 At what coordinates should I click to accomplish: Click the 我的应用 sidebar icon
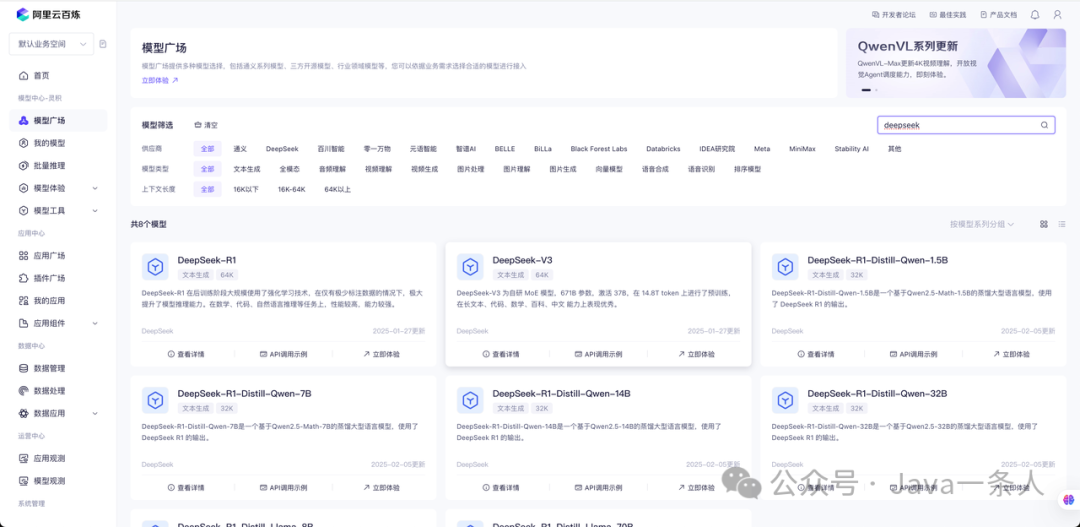point(23,301)
